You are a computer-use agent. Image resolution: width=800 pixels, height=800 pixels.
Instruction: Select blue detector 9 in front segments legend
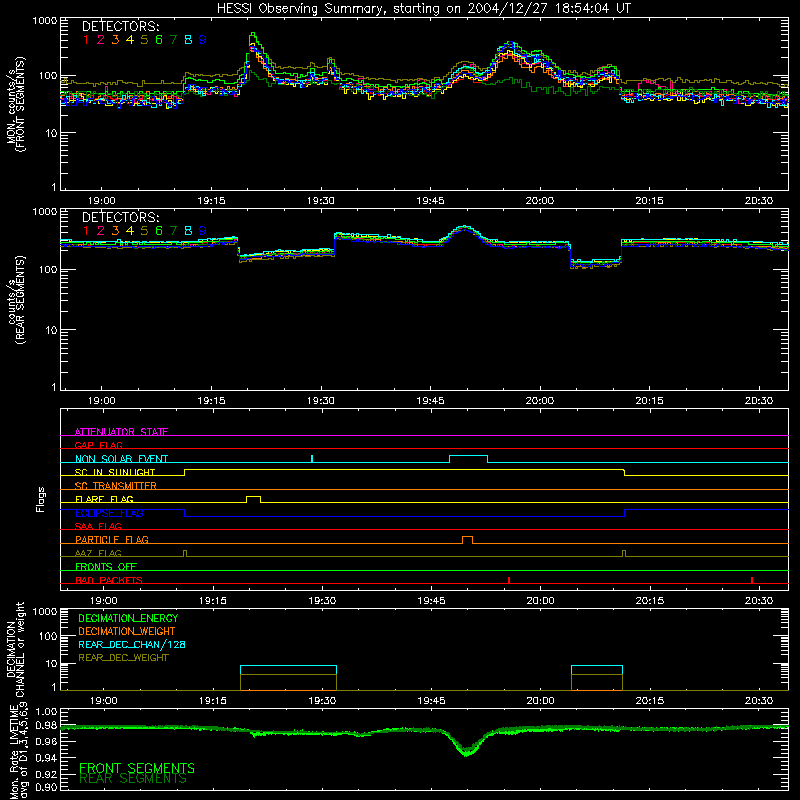(x=203, y=40)
